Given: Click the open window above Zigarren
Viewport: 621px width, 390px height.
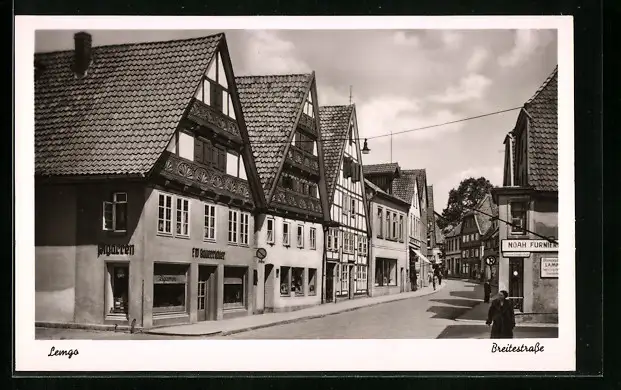Looking at the screenshot, I should 115,212.
